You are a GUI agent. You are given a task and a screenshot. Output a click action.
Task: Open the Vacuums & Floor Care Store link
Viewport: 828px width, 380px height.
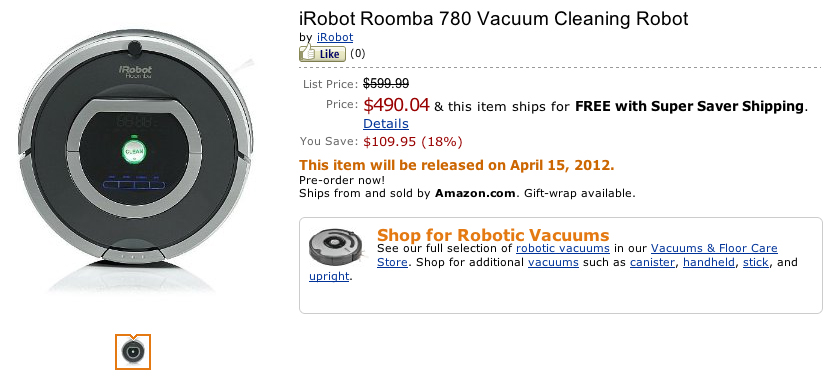tap(577, 255)
